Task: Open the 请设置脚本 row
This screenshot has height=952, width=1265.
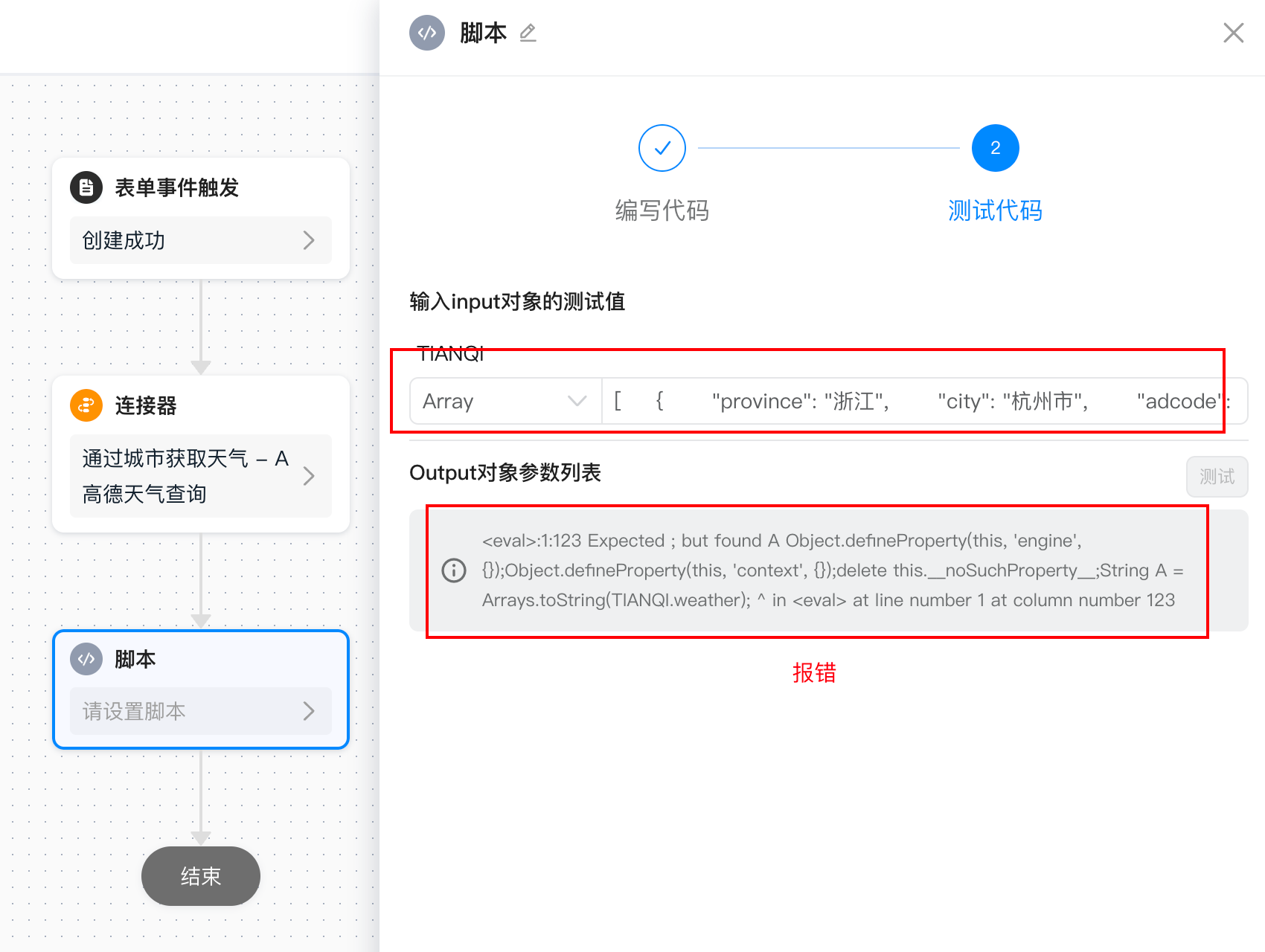Action: point(201,711)
